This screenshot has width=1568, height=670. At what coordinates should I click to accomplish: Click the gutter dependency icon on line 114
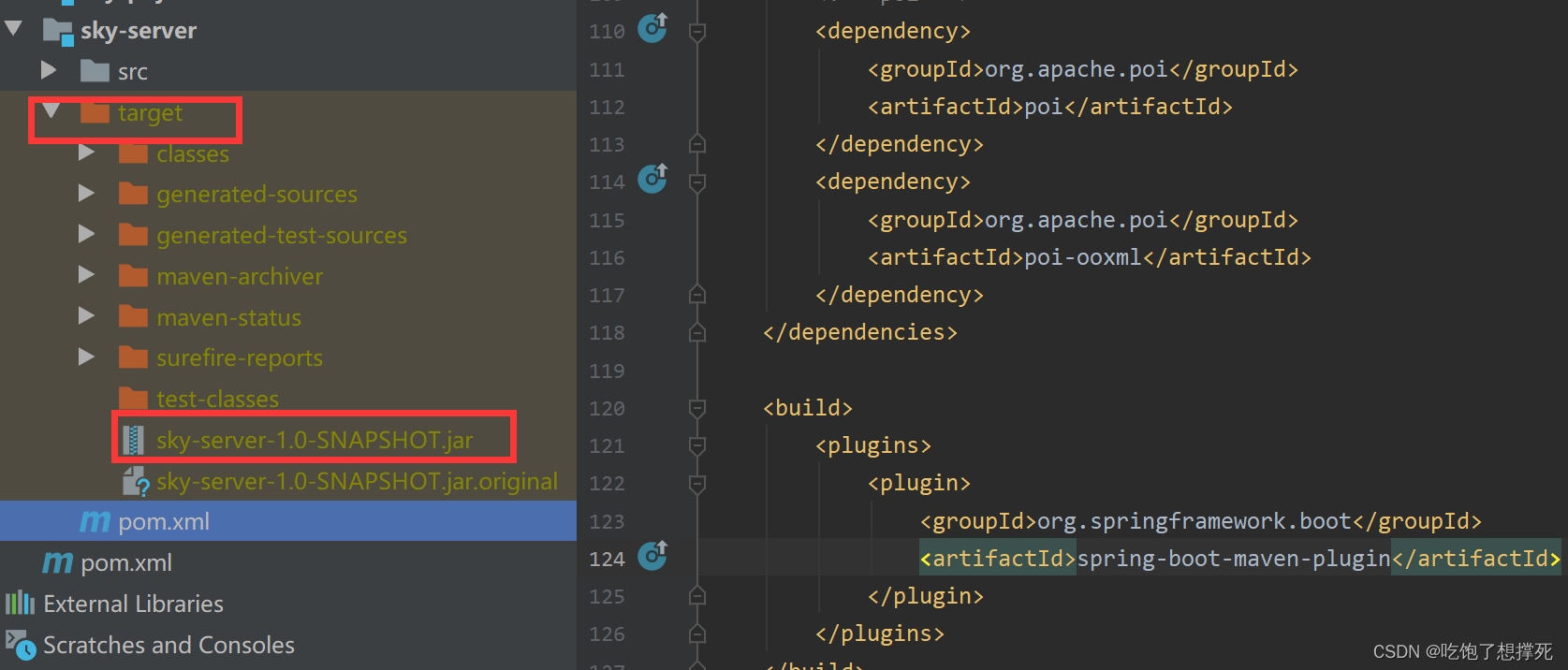click(652, 178)
